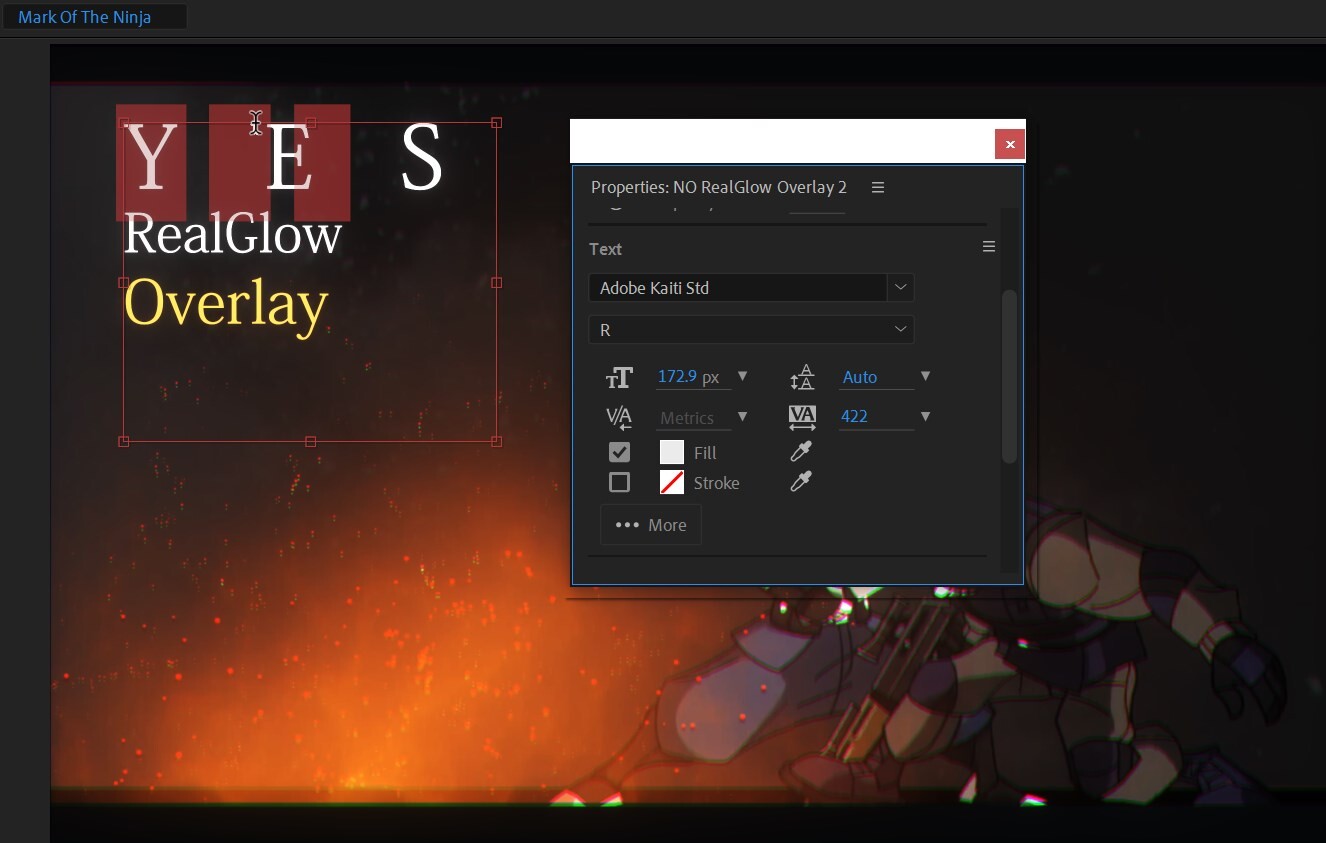The image size is (1326, 843).
Task: Open the tracking 422 dropdown arrow
Action: pyautogui.click(x=925, y=416)
